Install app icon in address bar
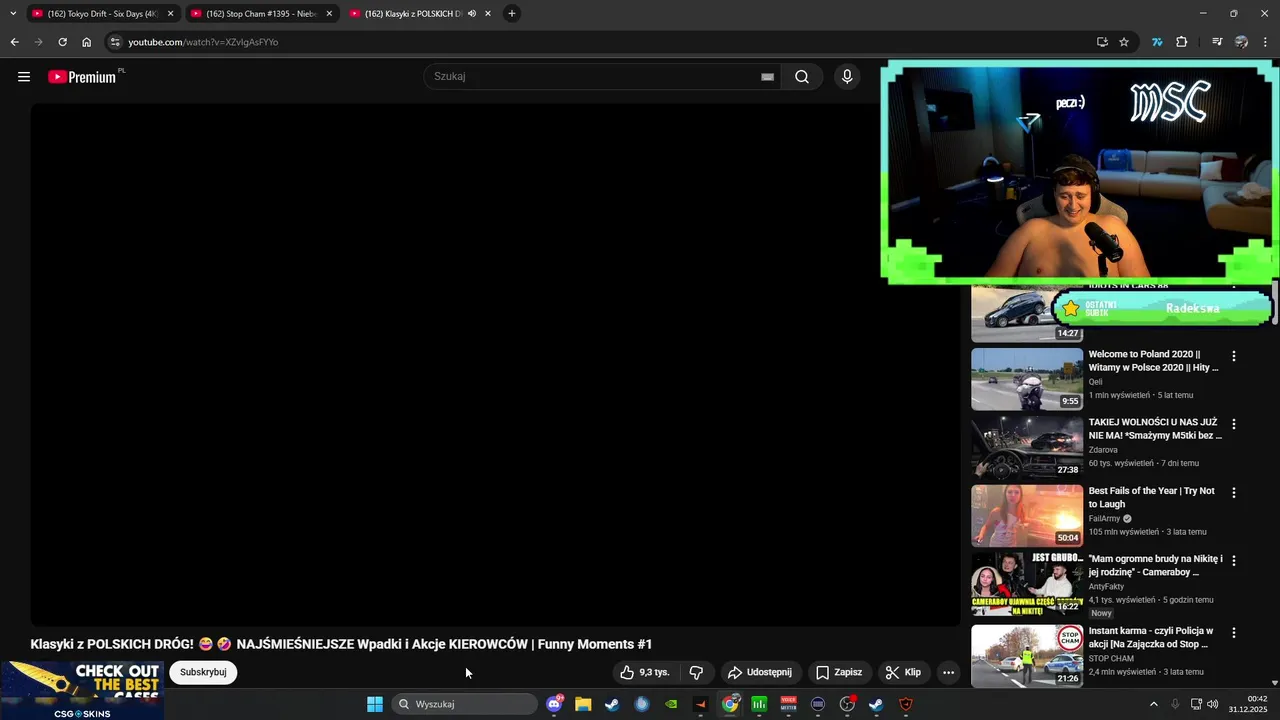Screen dimensions: 1280x720 click(1102, 42)
